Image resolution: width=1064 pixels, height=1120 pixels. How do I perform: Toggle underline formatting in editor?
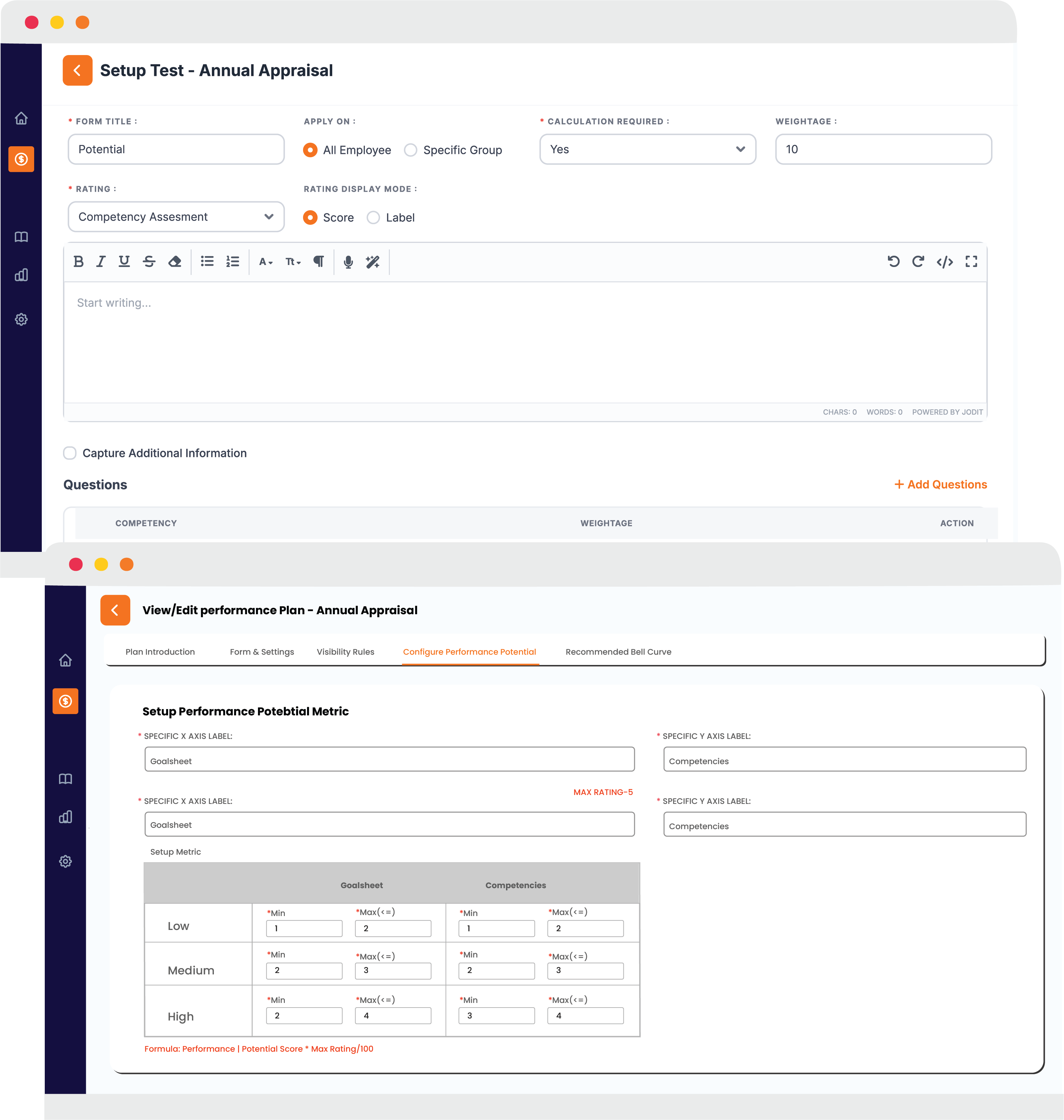[124, 262]
